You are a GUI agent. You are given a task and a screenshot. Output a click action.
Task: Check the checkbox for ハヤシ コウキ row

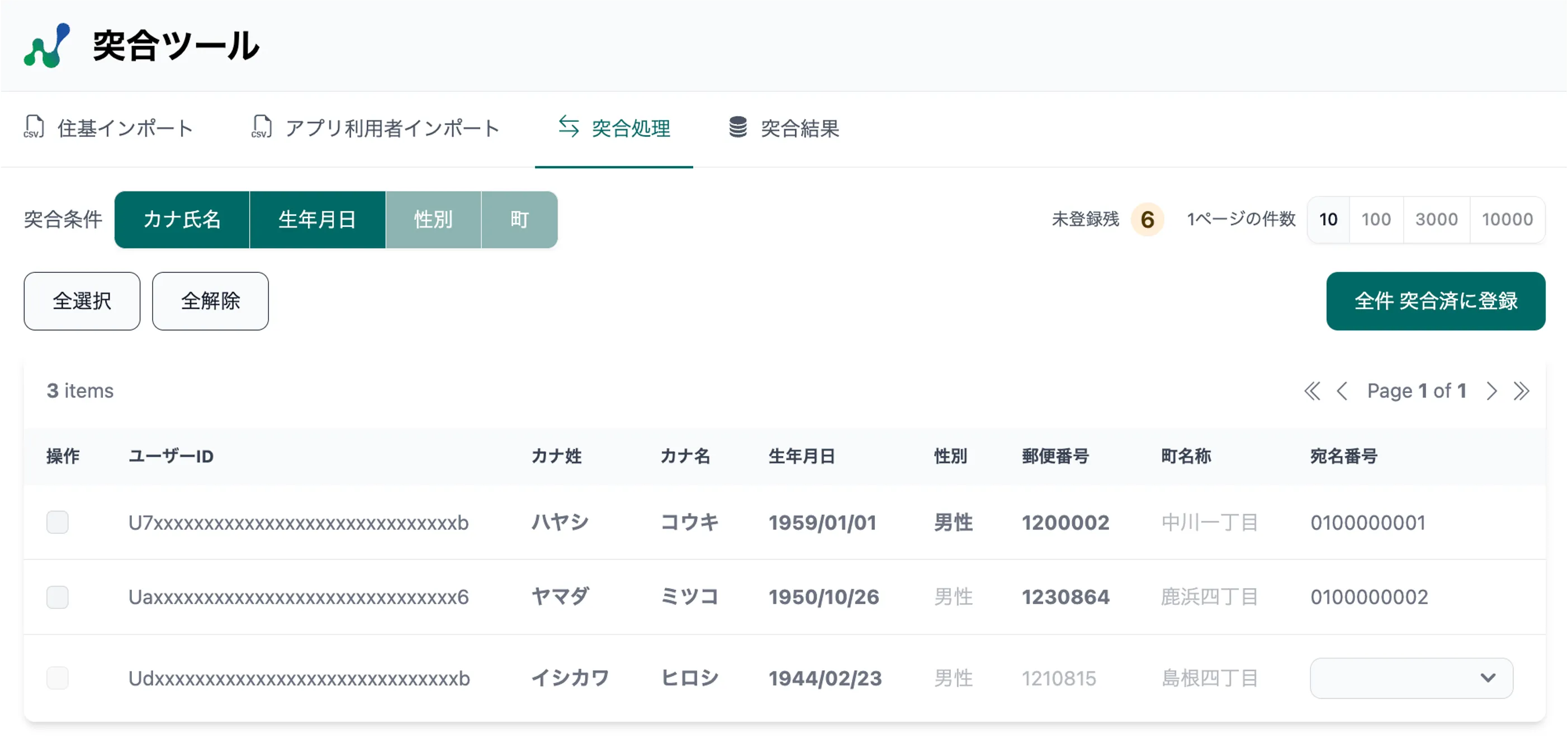[x=58, y=522]
